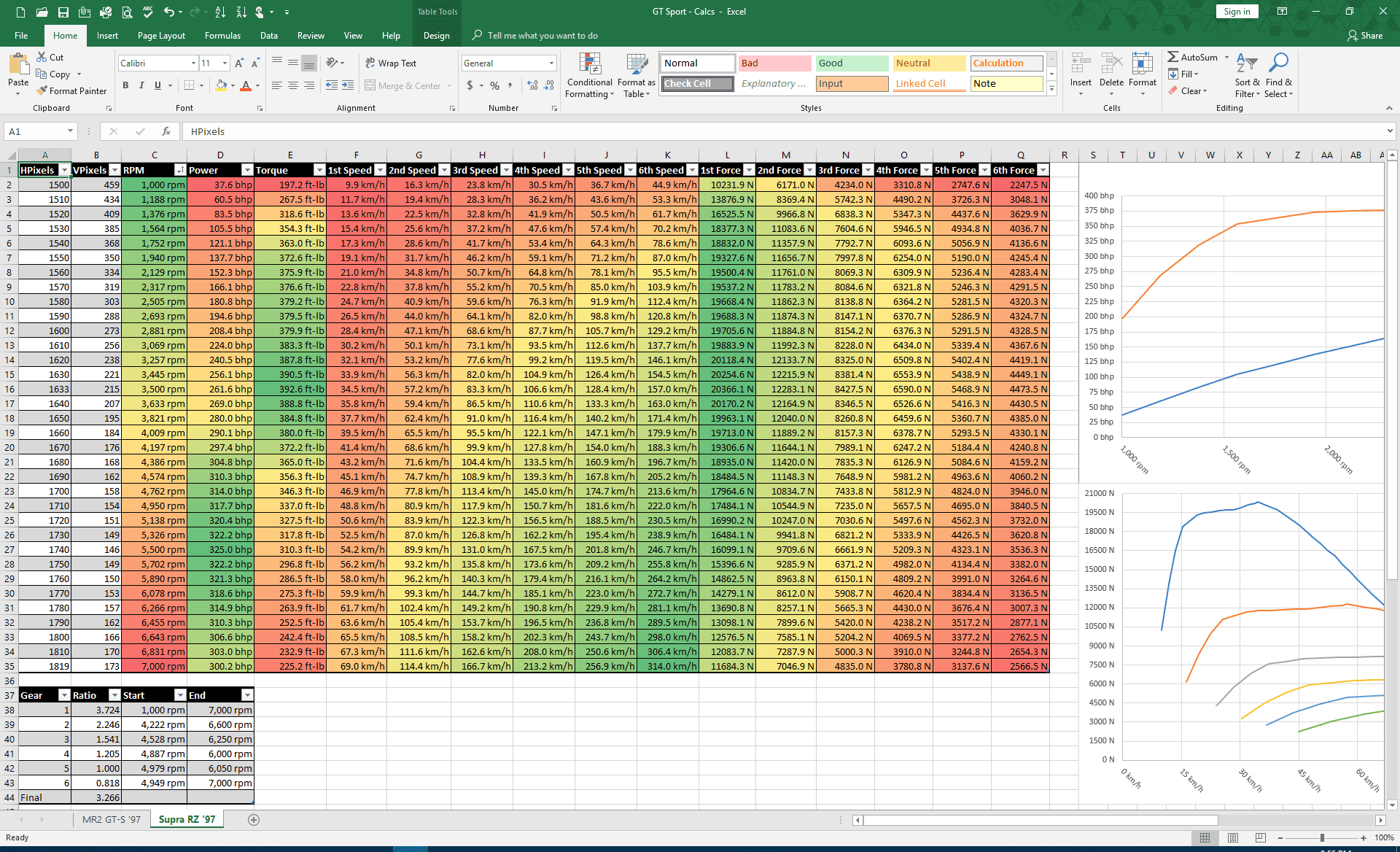
Task: Apply Percent Style format
Action: pos(495,85)
